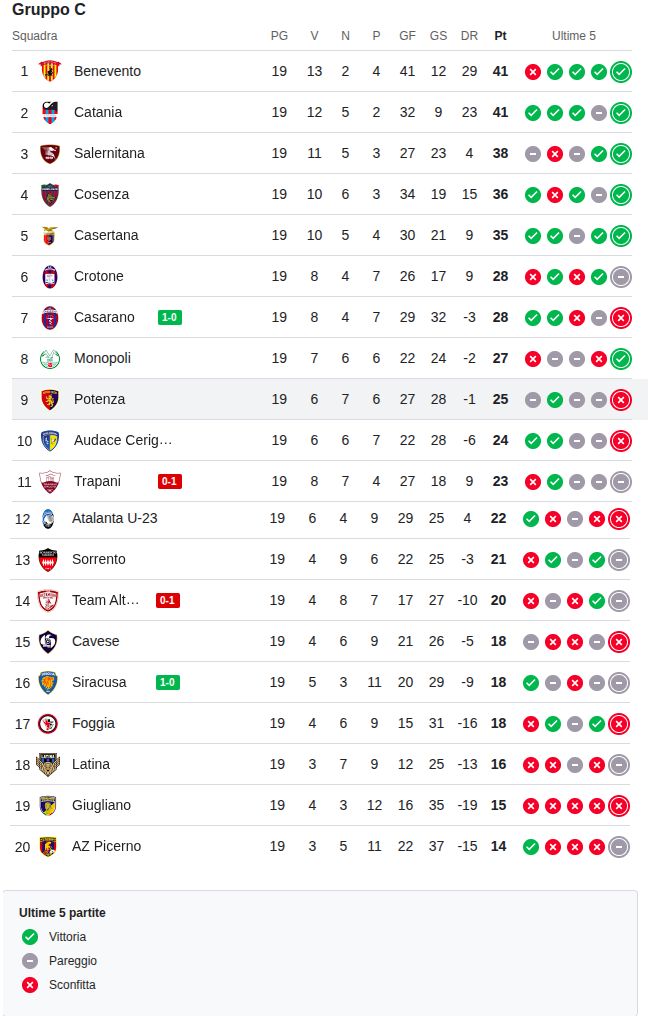648x1016 pixels.
Task: Click the AZ Picerno badge
Action: coord(47,846)
